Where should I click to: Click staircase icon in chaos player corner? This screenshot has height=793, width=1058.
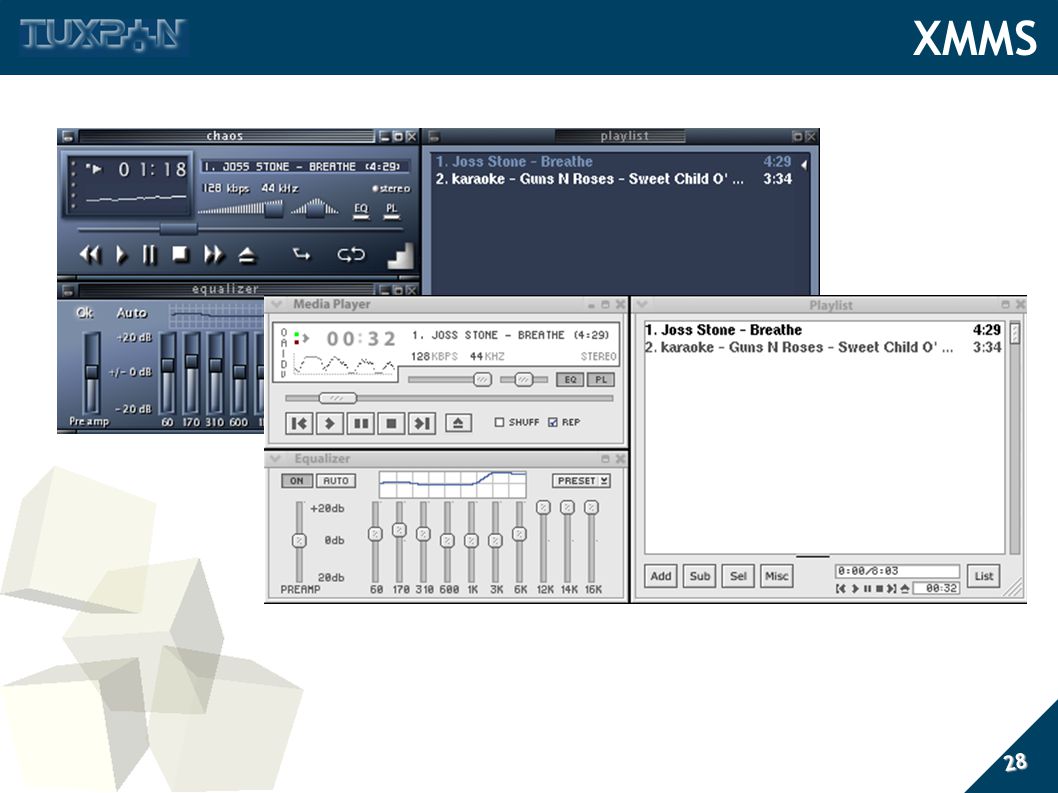click(400, 256)
